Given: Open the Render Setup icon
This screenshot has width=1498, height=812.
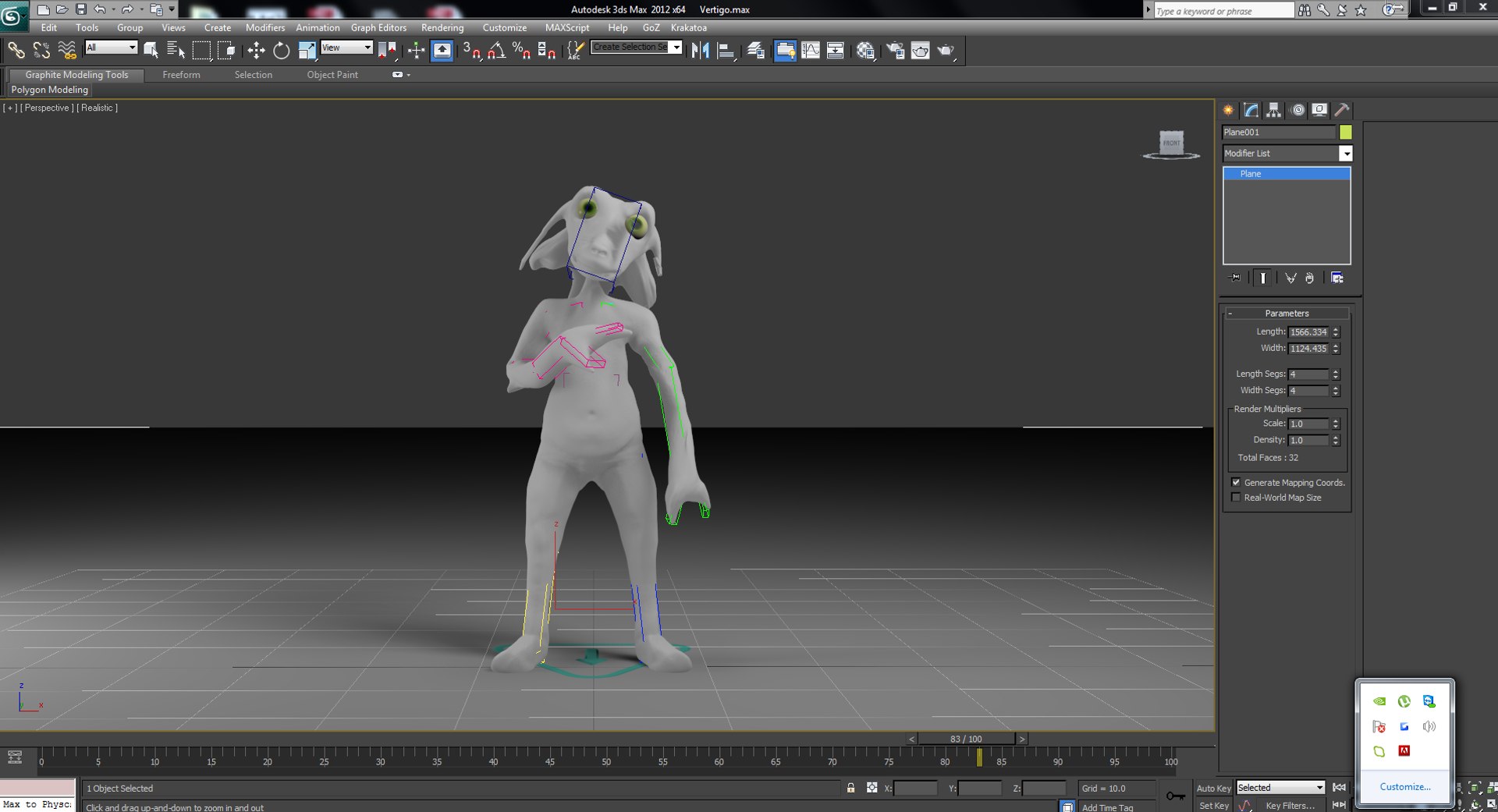Looking at the screenshot, I should (895, 51).
